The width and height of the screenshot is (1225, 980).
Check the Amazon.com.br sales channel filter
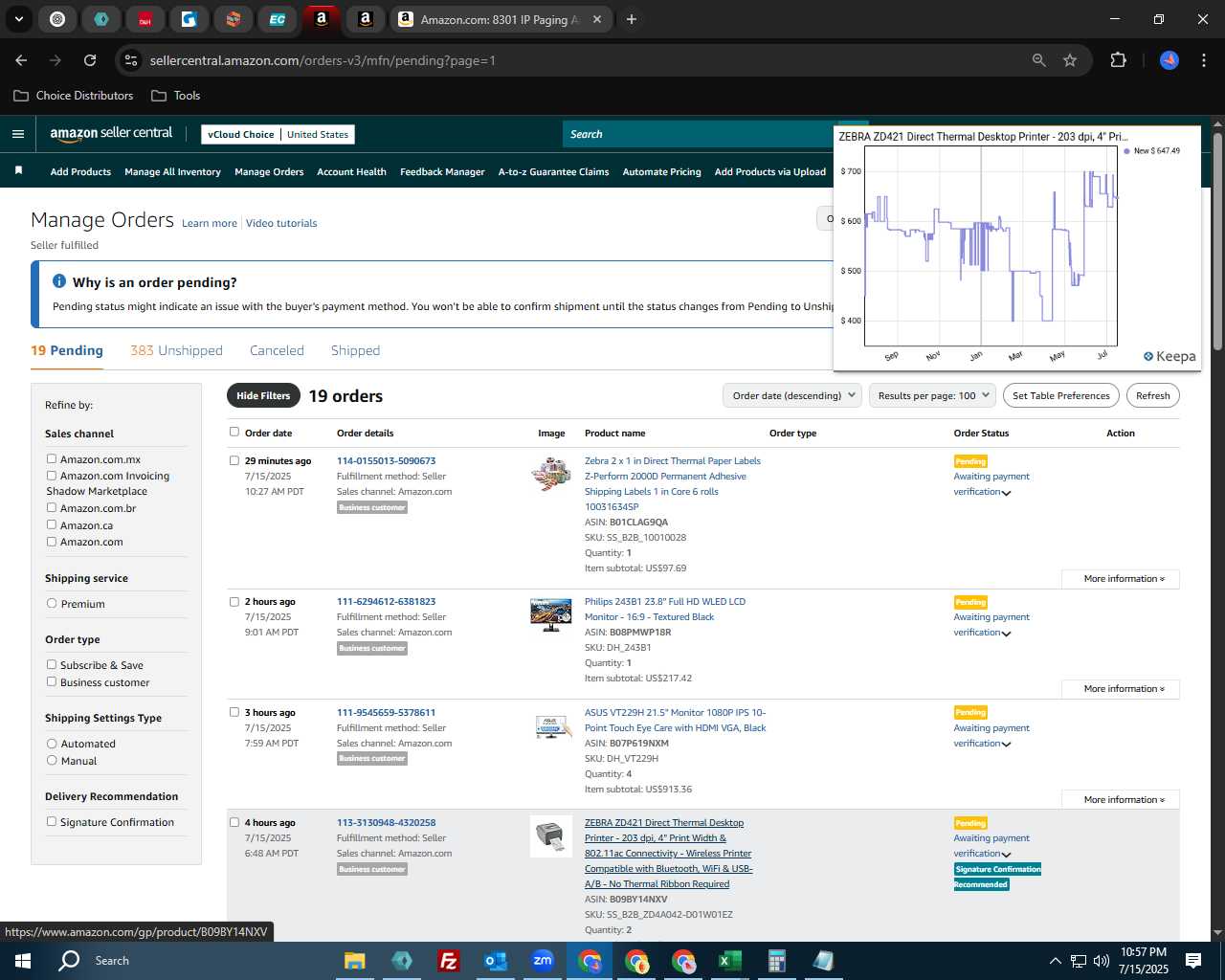click(52, 507)
